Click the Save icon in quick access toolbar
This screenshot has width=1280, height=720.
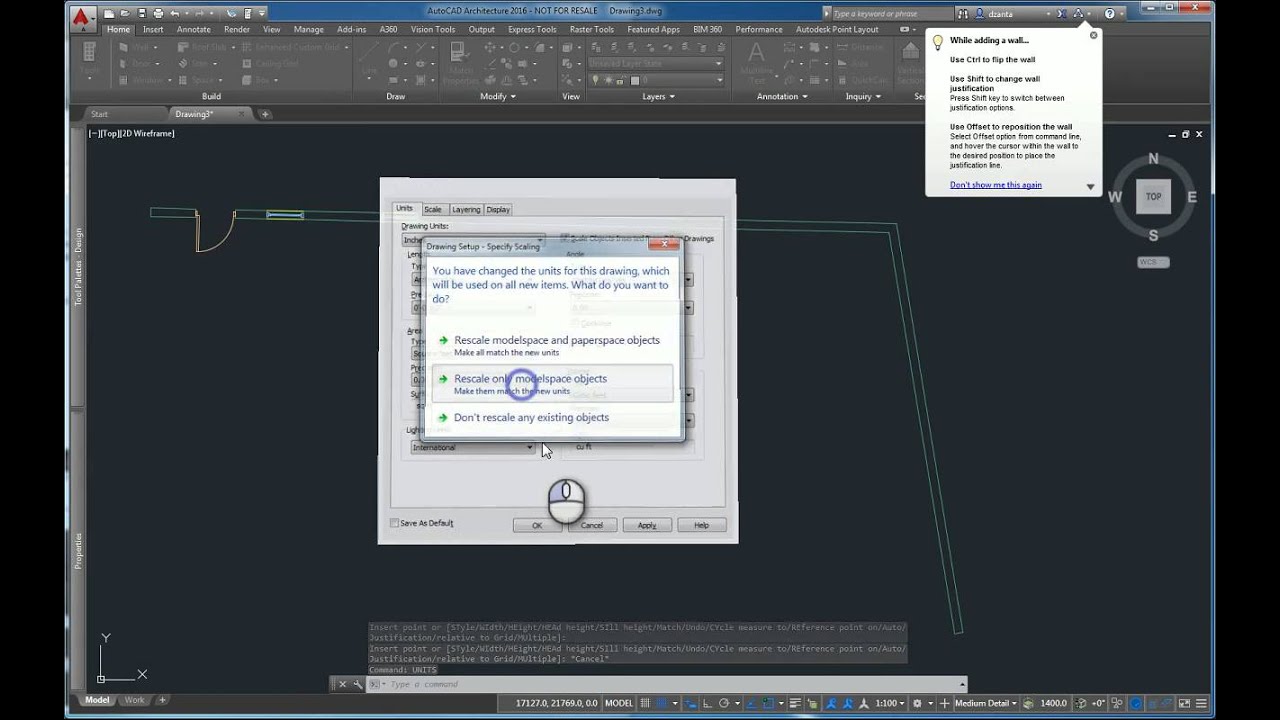[x=142, y=13]
